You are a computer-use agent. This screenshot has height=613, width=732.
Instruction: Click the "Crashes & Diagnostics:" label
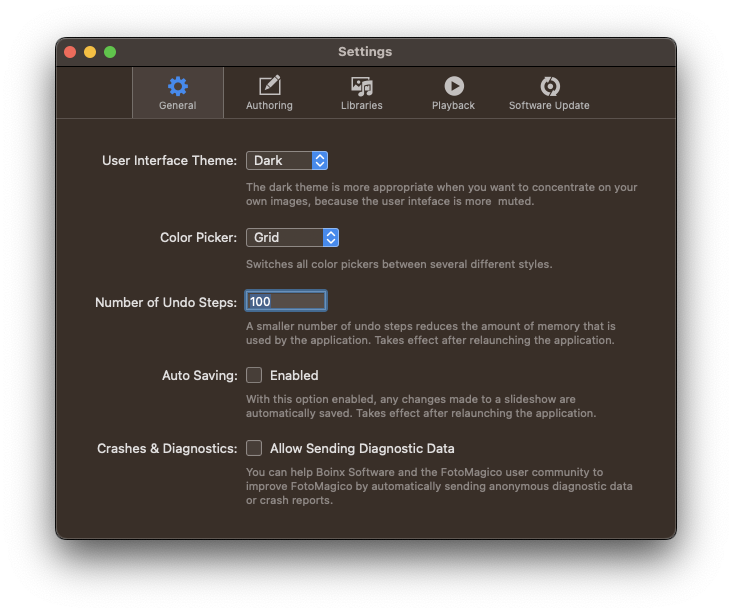coord(167,448)
